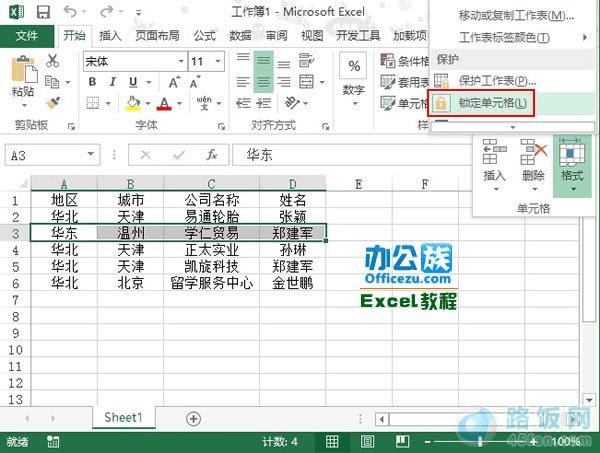600x453 pixels.
Task: Click the 格式 (Format) cells button
Action: point(572,165)
